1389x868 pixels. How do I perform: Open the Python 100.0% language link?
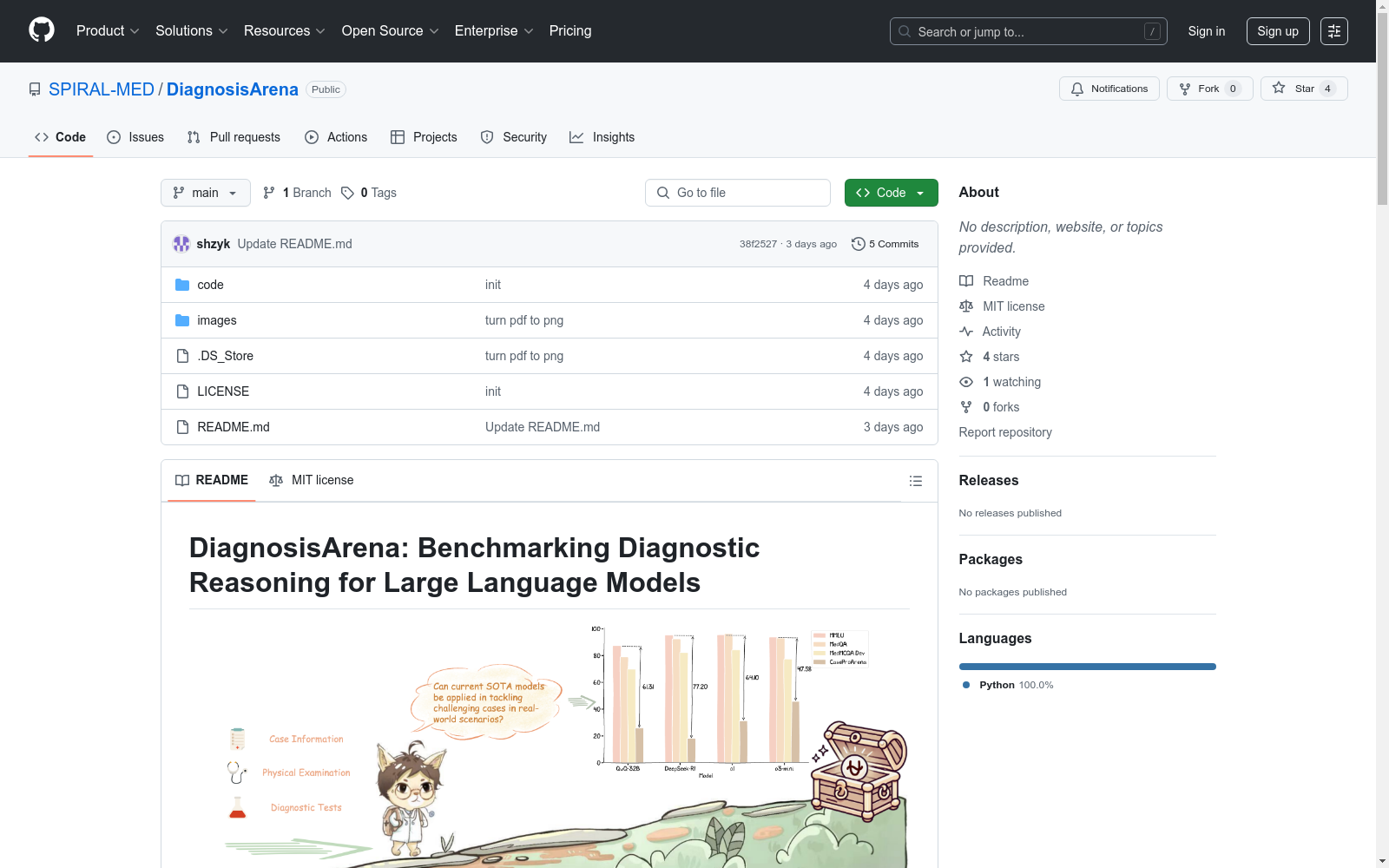pos(1008,685)
